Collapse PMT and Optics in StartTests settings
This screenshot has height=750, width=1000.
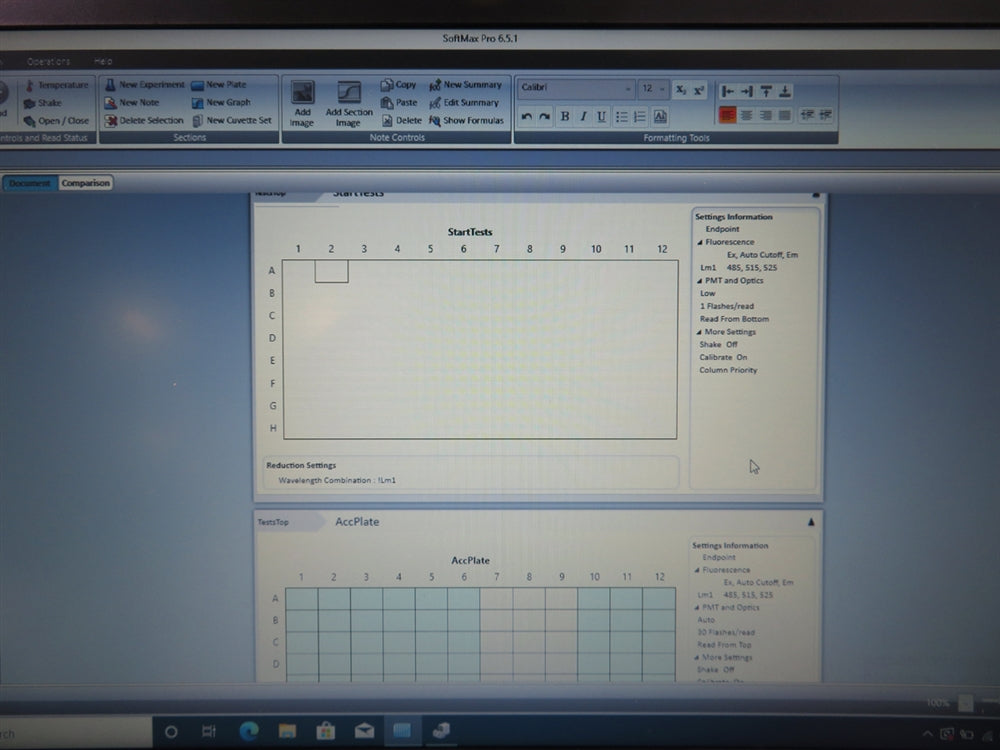pos(700,281)
